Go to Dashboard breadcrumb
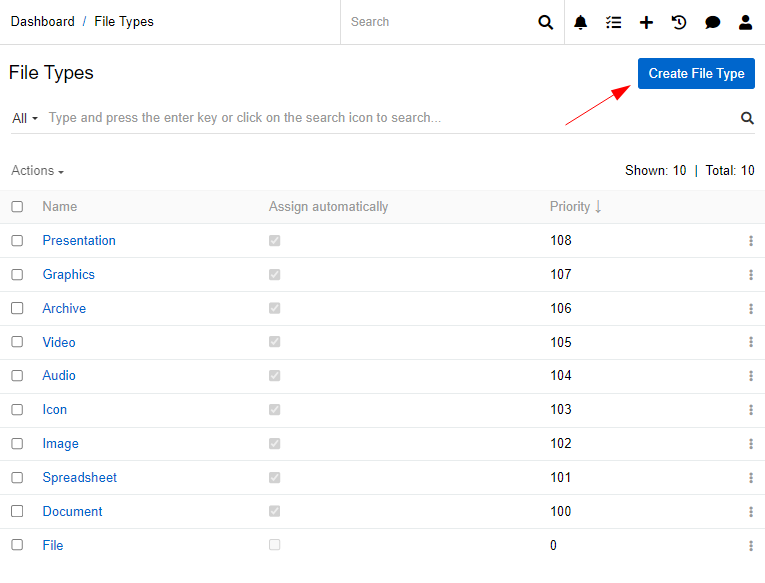 42,22
